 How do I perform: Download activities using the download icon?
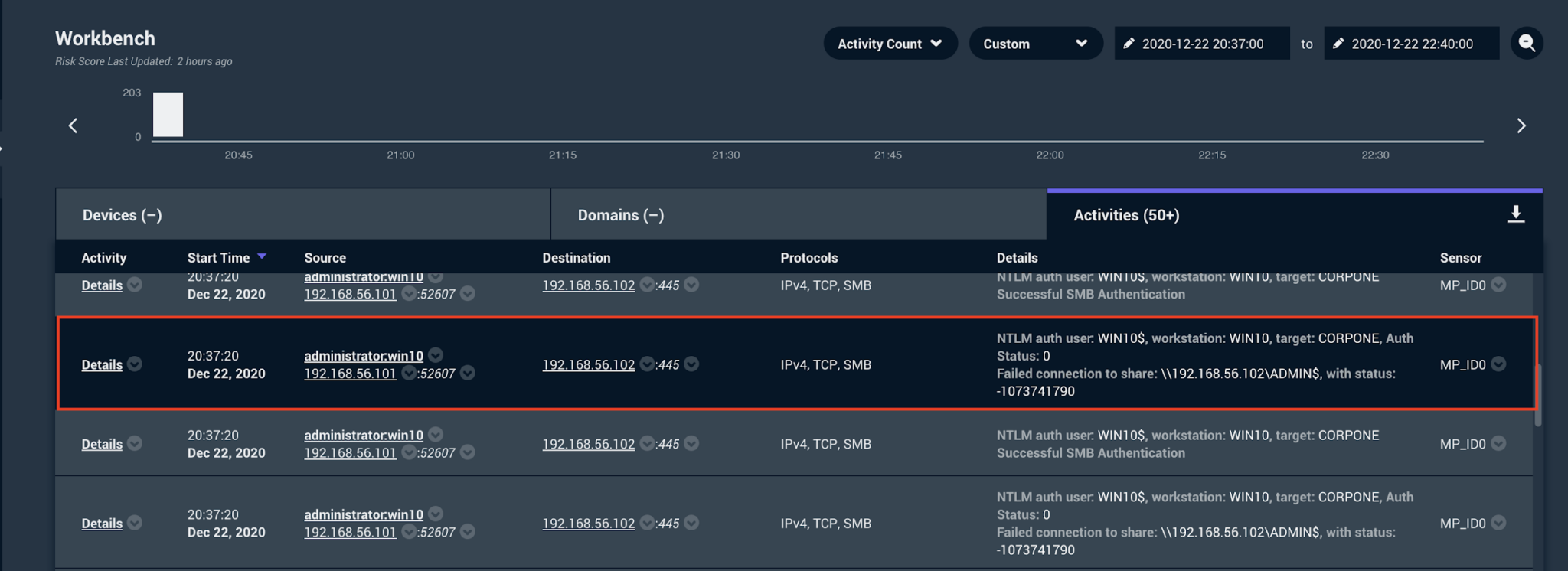[1515, 214]
